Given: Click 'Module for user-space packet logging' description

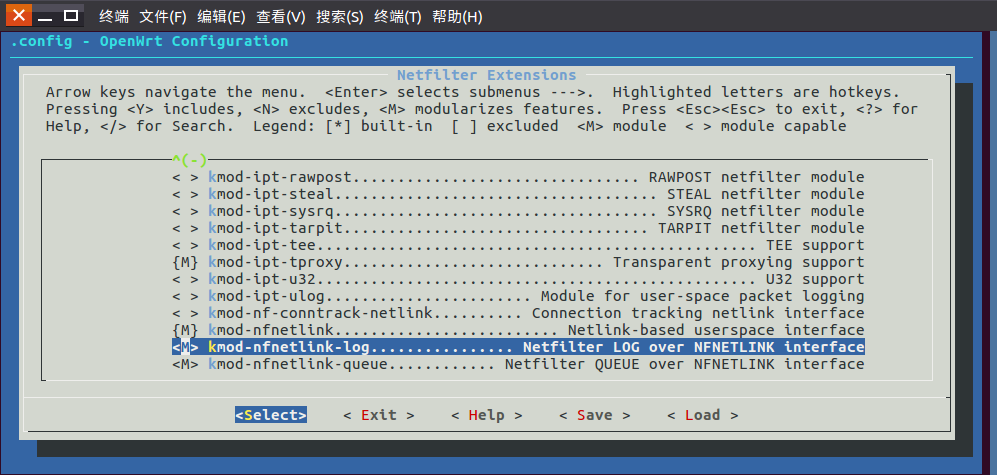Looking at the screenshot, I should click(703, 296).
